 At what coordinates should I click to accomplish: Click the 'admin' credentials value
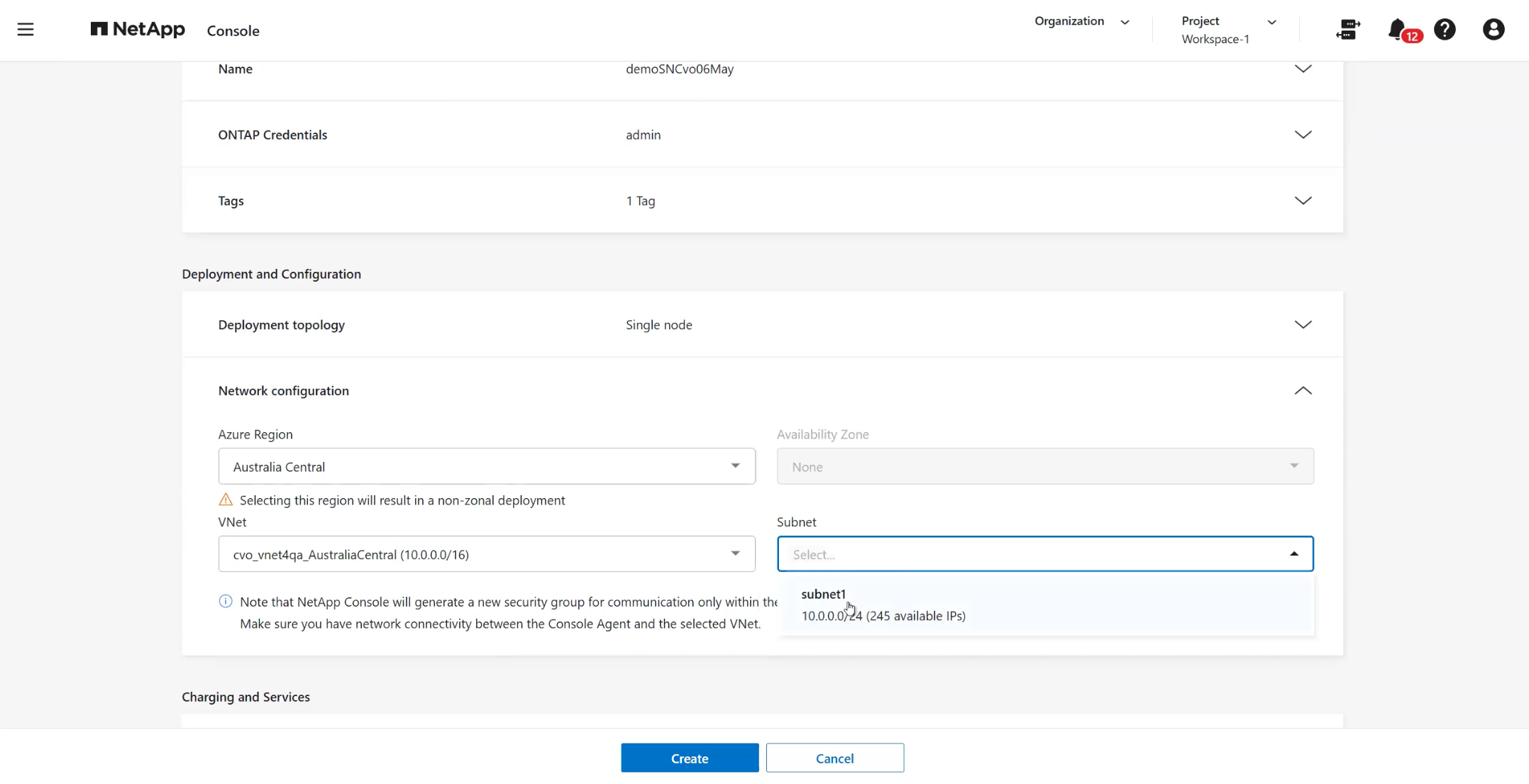click(643, 135)
